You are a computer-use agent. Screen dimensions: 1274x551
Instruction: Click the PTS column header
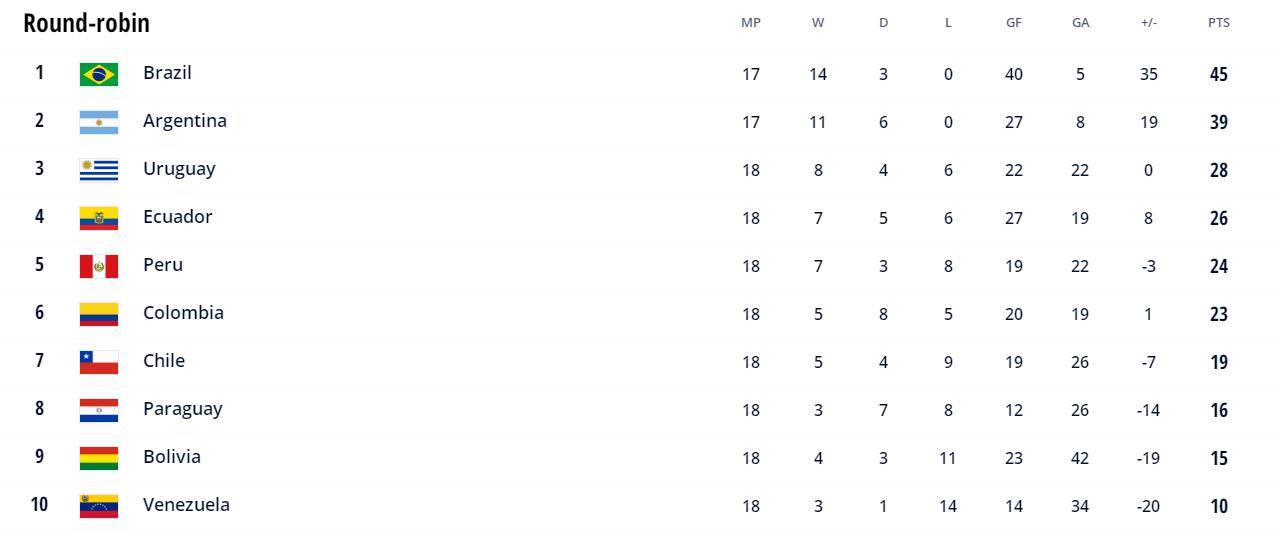[1219, 23]
